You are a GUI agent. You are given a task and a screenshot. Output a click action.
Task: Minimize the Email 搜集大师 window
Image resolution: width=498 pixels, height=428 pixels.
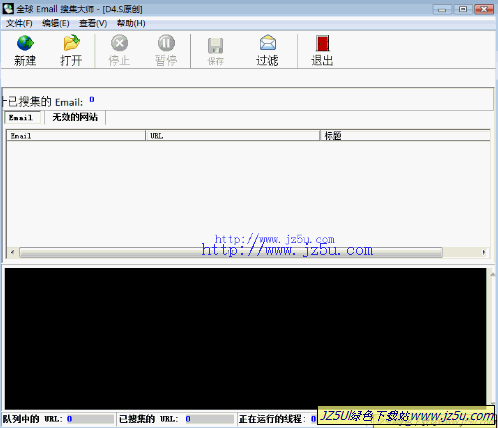click(442, 9)
